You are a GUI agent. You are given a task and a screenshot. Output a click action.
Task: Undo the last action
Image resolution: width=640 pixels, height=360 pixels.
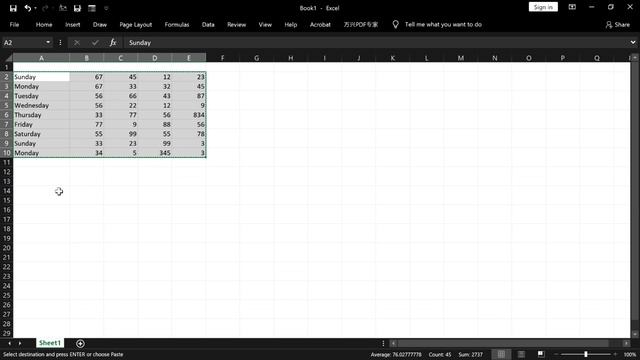27,8
